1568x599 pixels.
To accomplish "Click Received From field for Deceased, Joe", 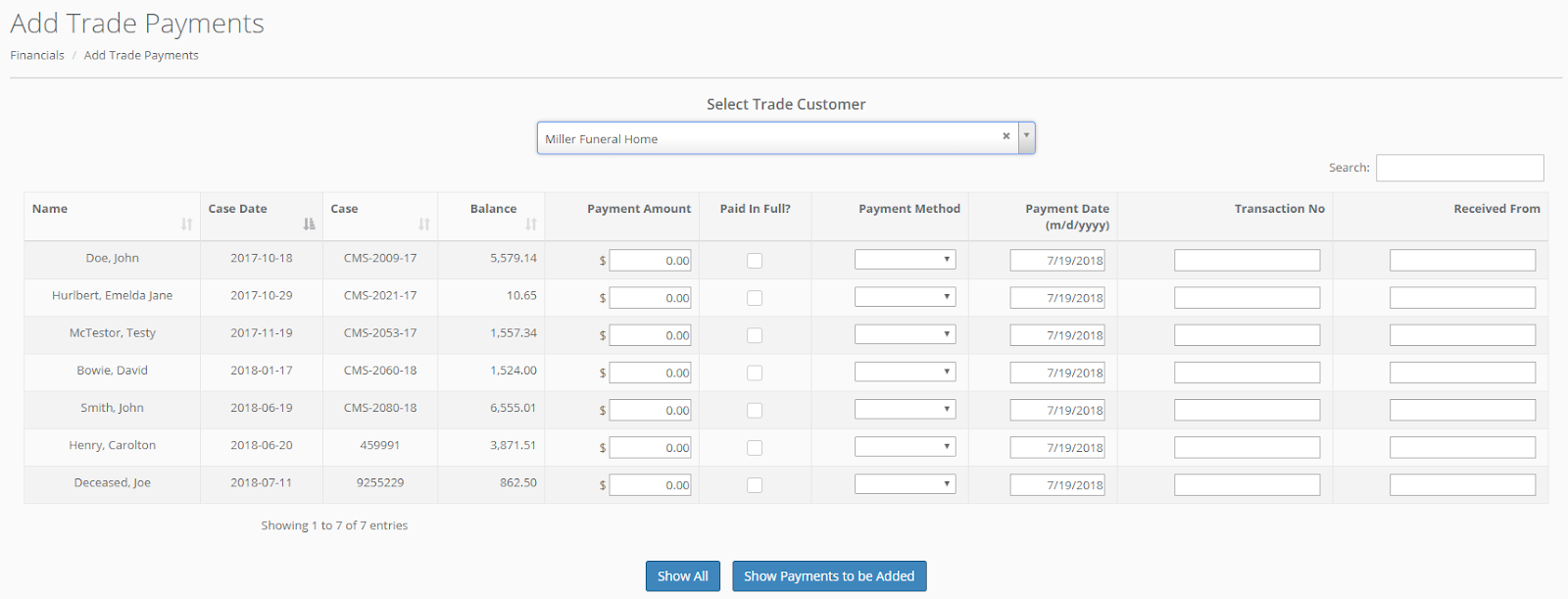I will point(1462,485).
